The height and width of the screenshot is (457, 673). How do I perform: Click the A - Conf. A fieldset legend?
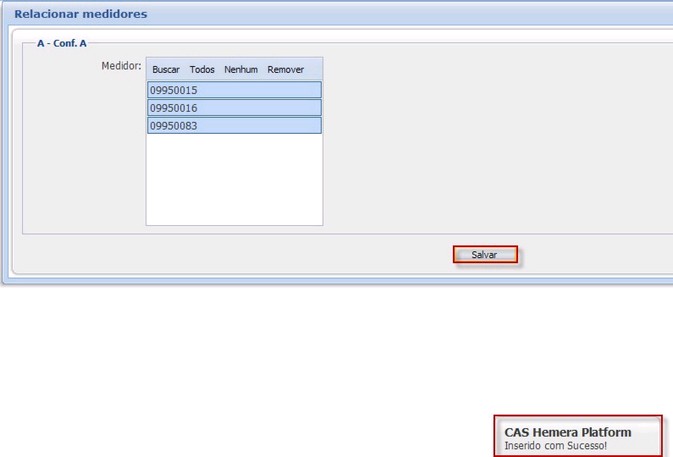tap(62, 44)
